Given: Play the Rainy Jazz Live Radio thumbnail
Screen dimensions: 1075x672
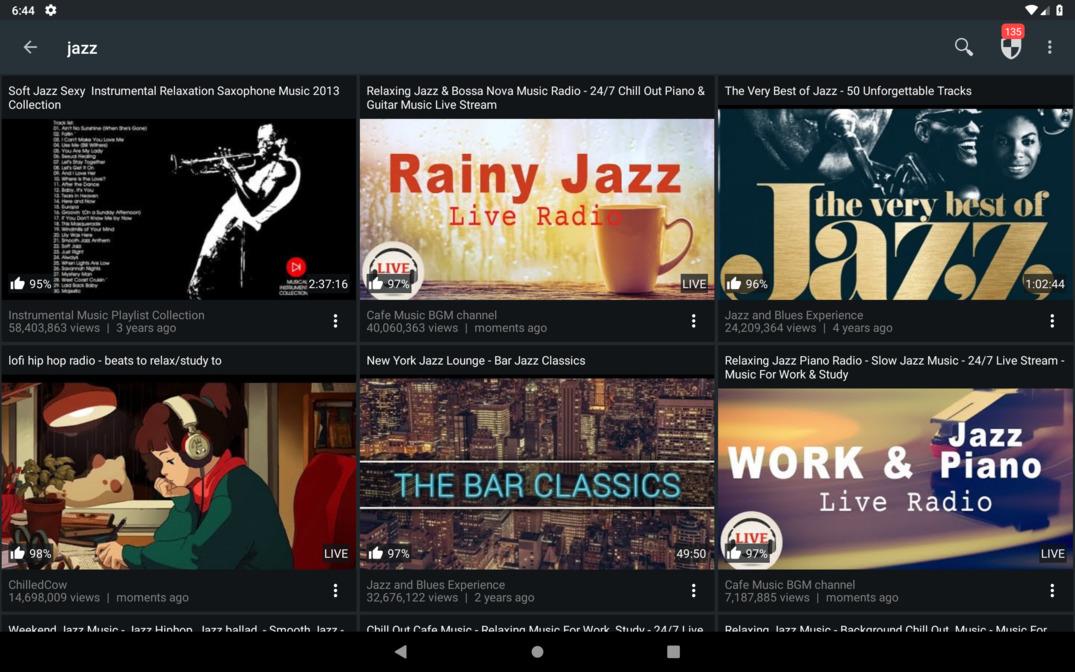Looking at the screenshot, I should coord(537,209).
